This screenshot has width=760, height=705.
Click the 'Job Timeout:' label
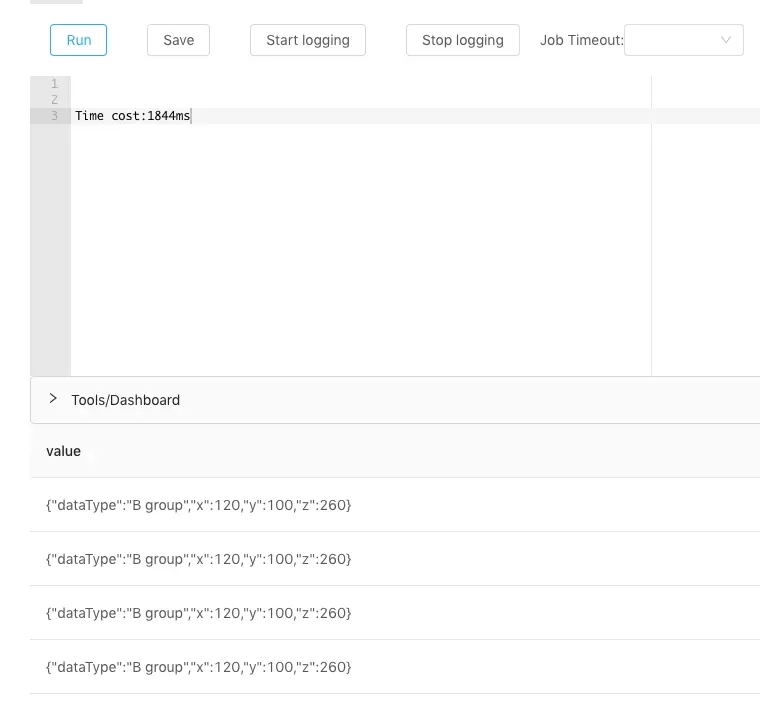tap(581, 40)
